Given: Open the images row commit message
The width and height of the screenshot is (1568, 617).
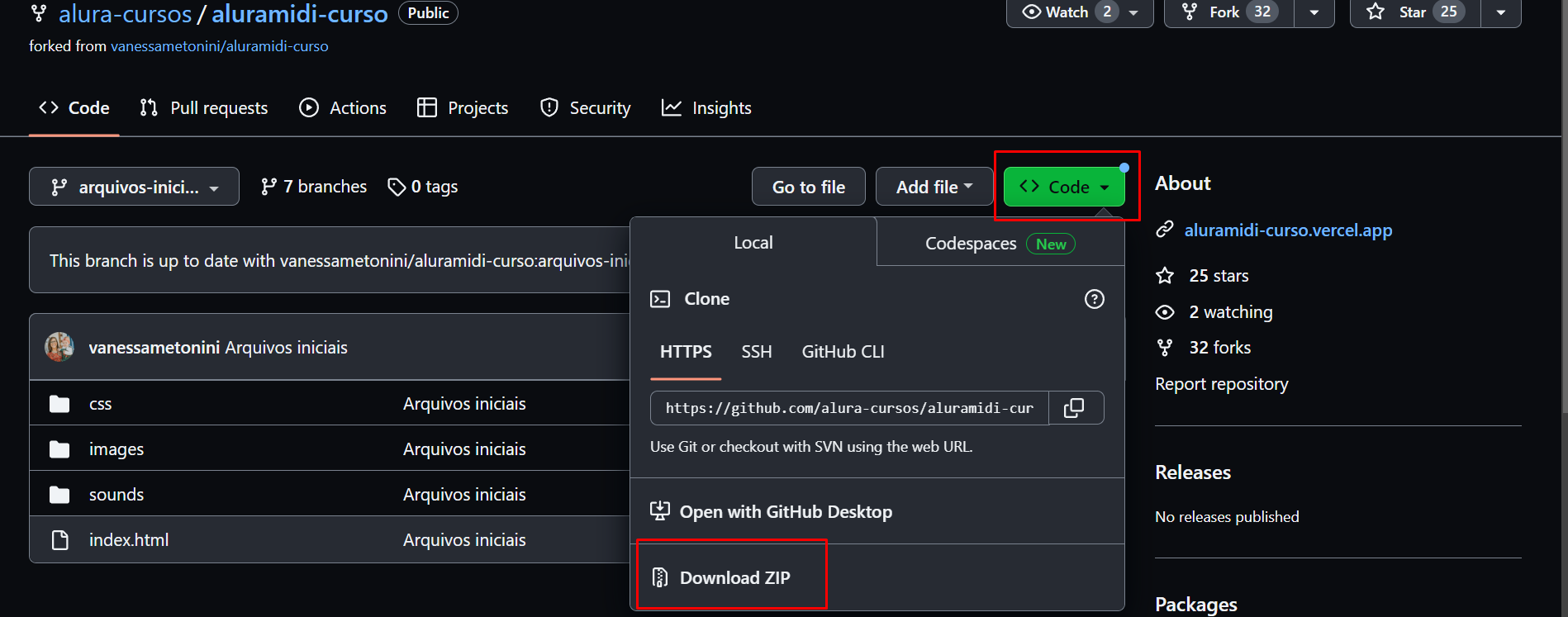Looking at the screenshot, I should click(x=464, y=449).
